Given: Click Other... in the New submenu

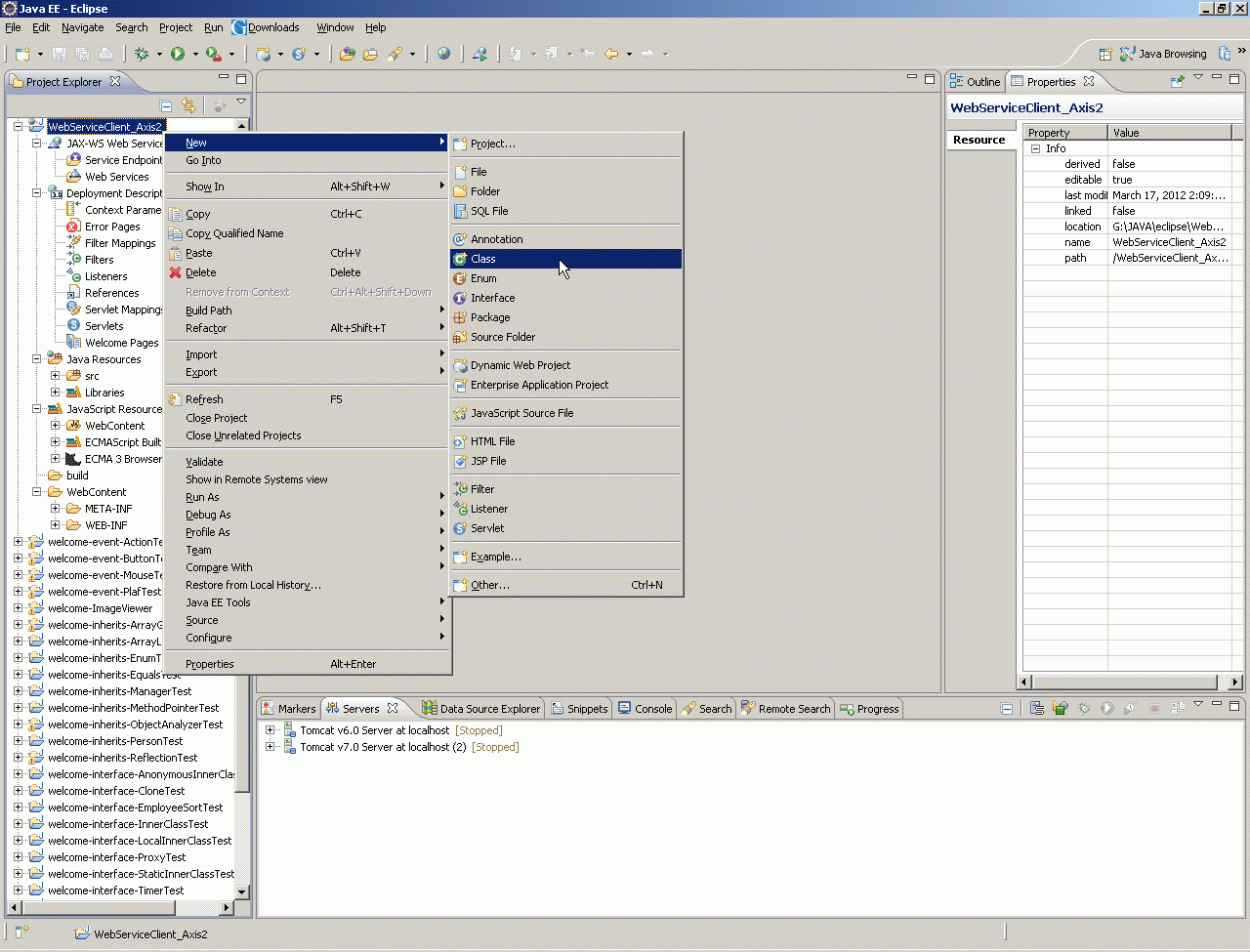Looking at the screenshot, I should (566, 585).
